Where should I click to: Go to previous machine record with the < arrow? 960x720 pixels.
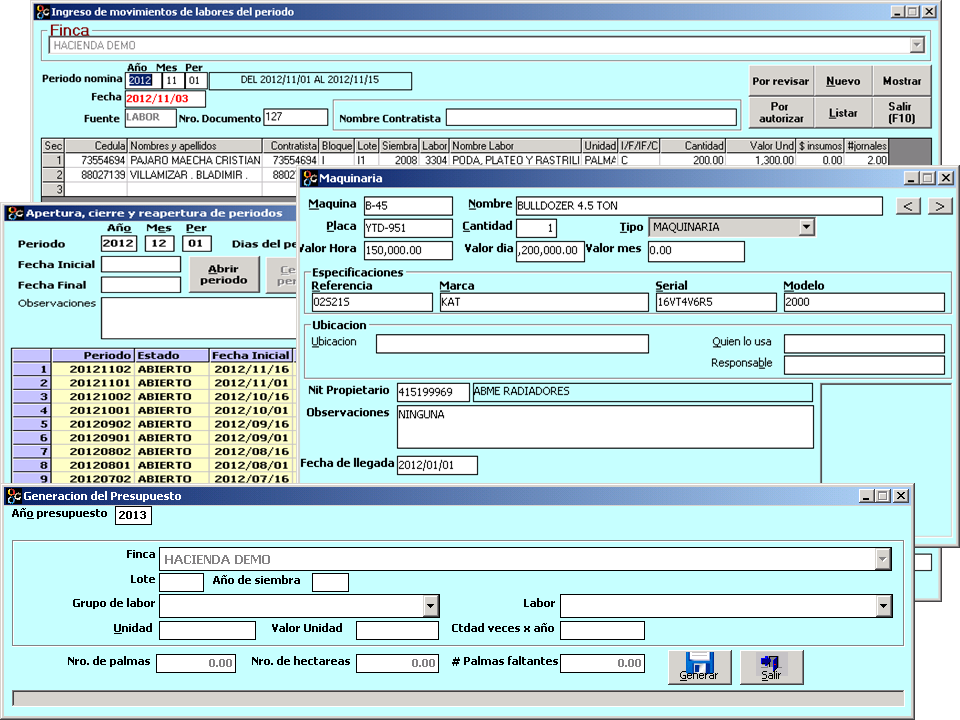[908, 206]
